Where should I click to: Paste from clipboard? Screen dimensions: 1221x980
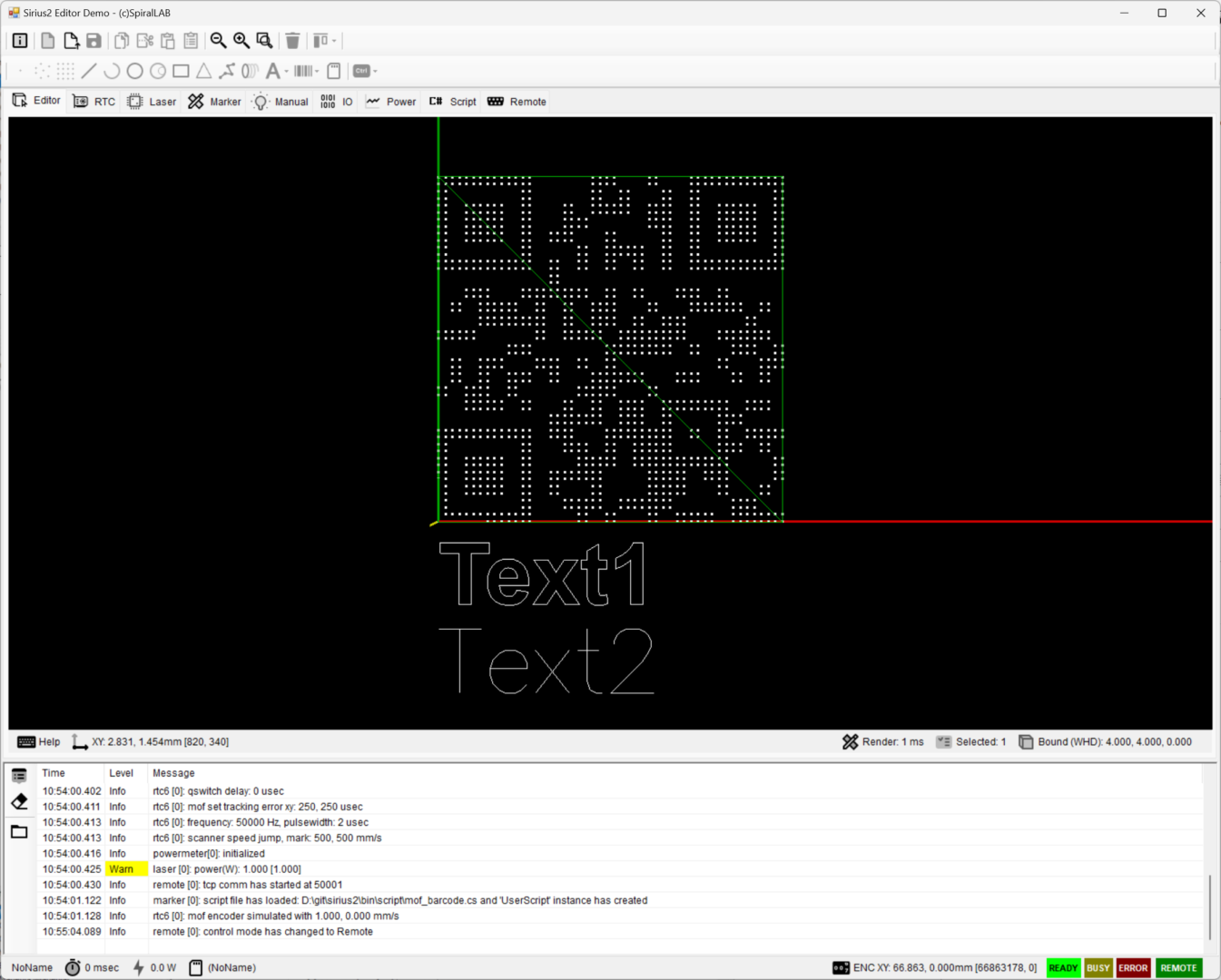click(168, 41)
